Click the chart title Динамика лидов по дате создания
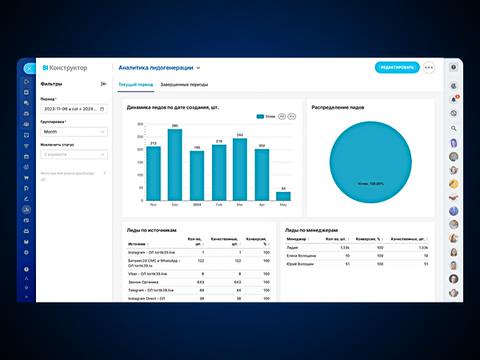The height and width of the screenshot is (360, 480). [x=173, y=108]
